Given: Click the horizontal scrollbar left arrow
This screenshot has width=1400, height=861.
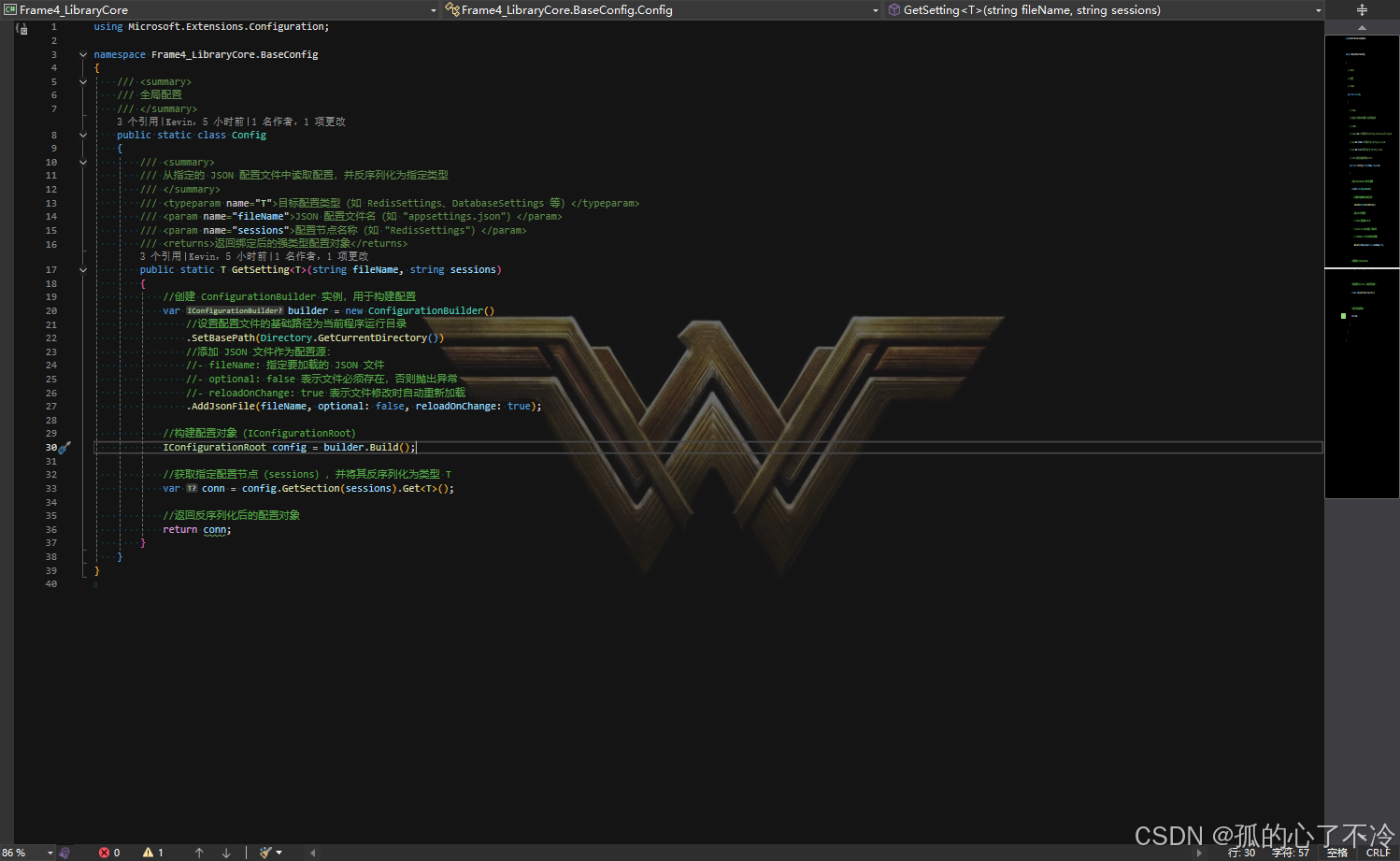Looking at the screenshot, I should click(x=312, y=853).
